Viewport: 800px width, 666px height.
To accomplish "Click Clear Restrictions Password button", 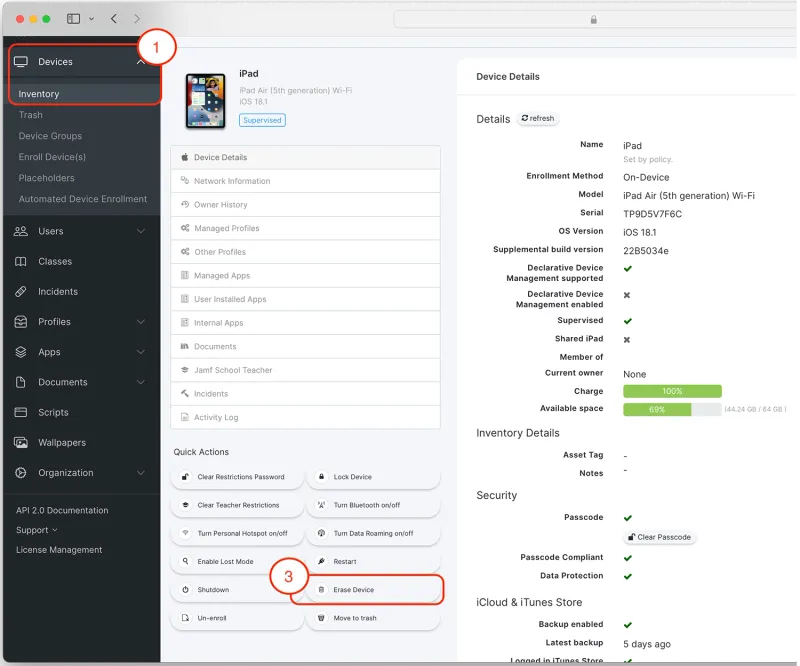I will (237, 477).
